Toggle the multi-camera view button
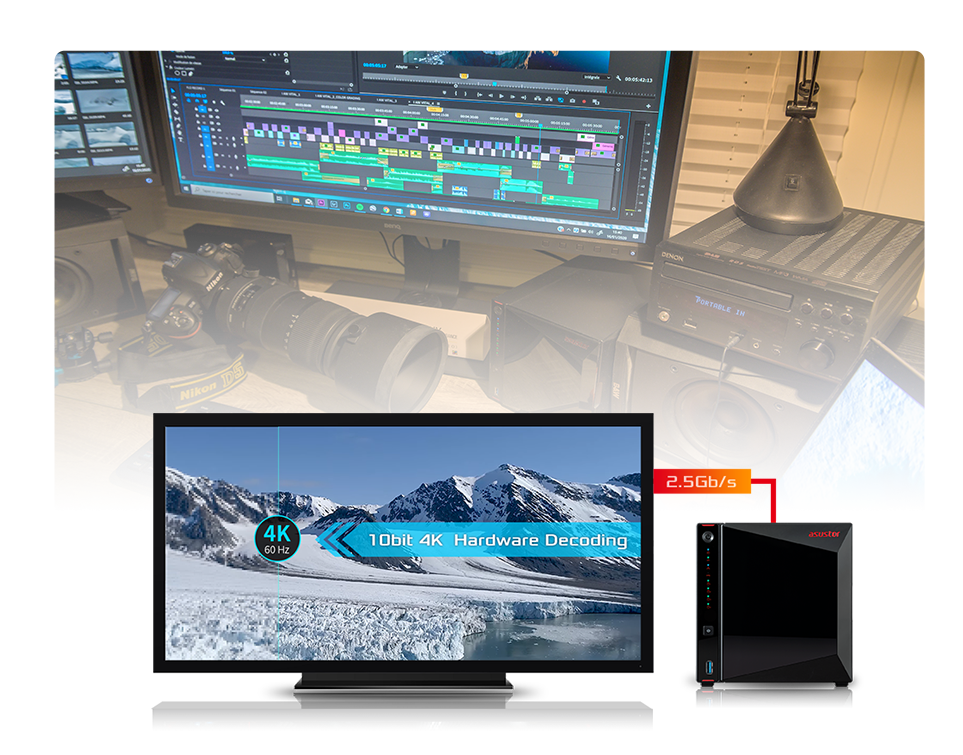The height and width of the screenshot is (755, 963). coord(596,102)
